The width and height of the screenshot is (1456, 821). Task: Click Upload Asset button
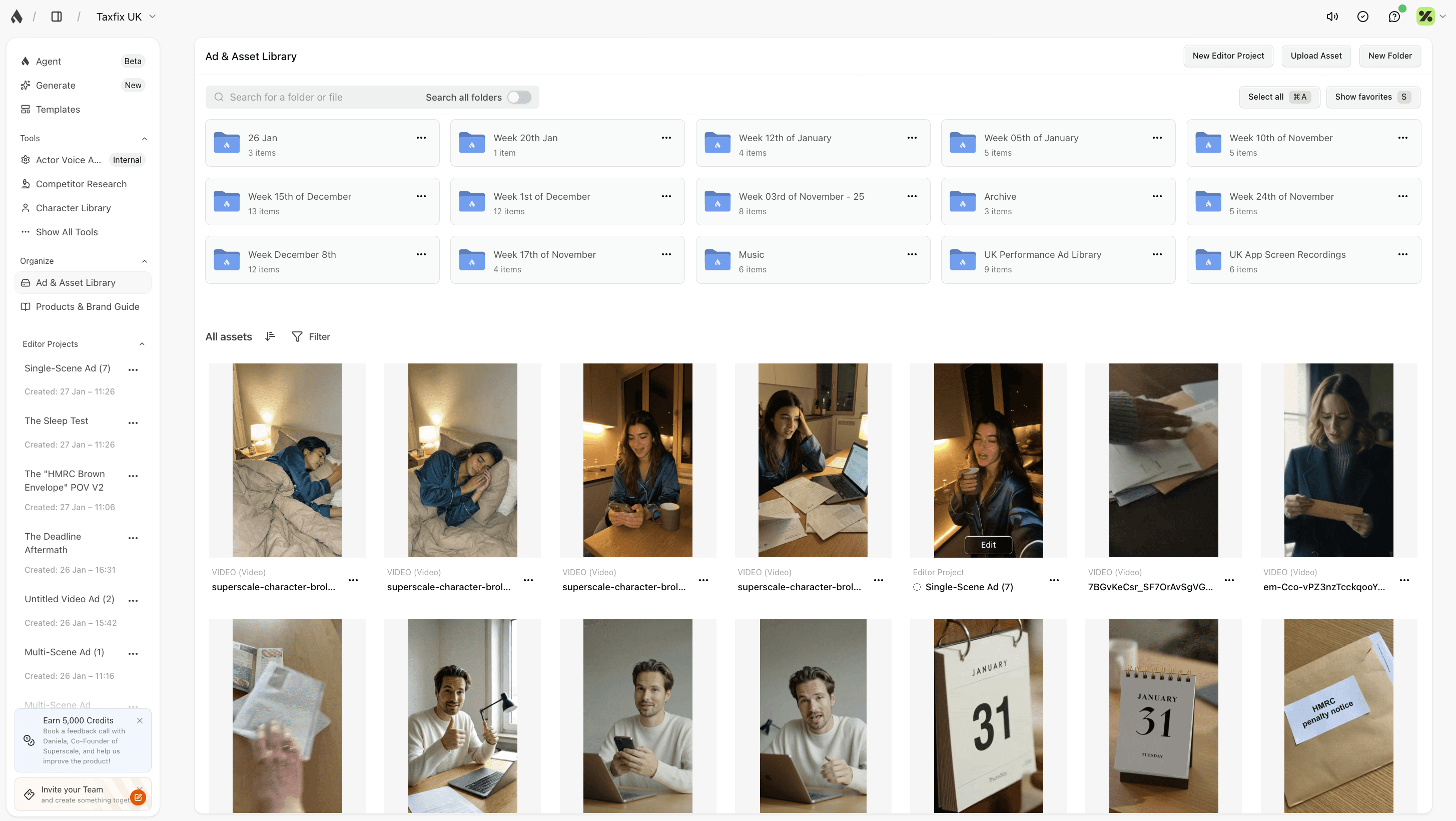pyautogui.click(x=1315, y=56)
